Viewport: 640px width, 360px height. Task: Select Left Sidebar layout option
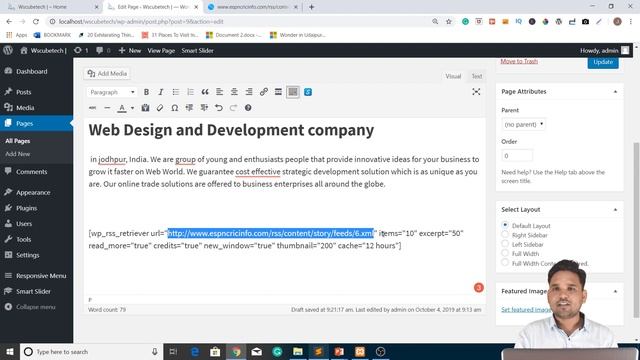coord(505,244)
